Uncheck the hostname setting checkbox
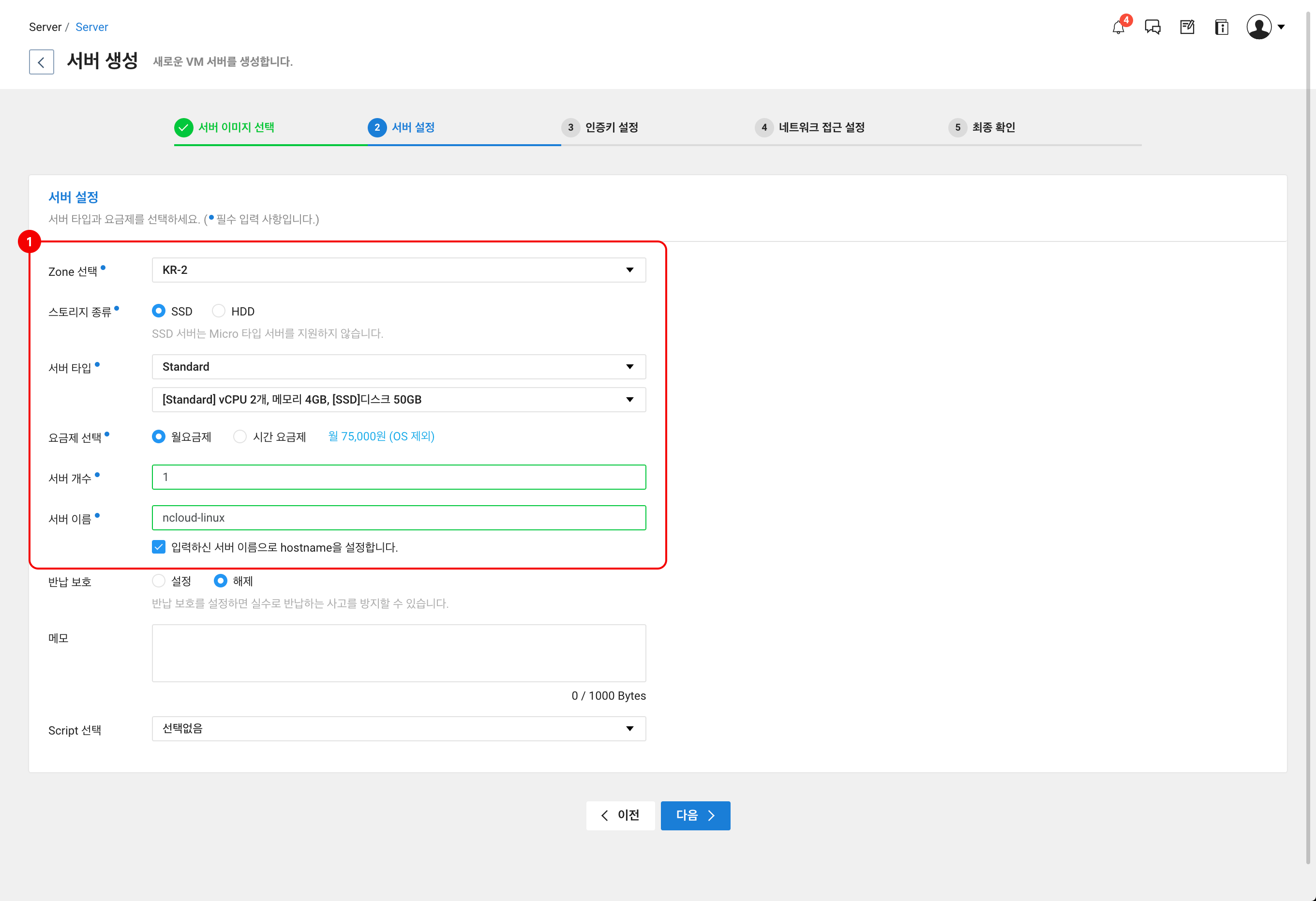 pos(159,547)
